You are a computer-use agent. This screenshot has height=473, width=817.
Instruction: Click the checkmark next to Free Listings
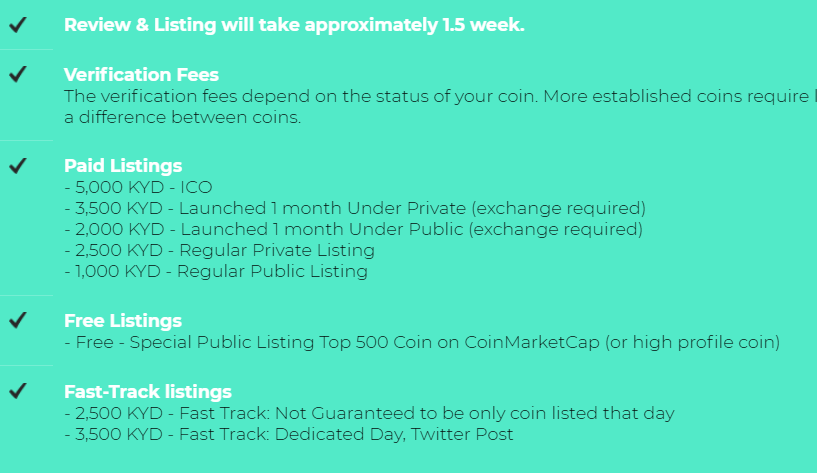coord(18,320)
